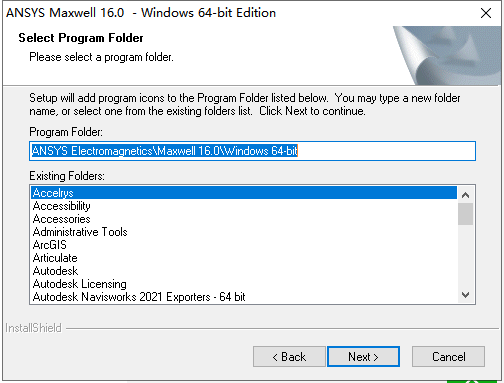Select Administrative Tools folder
This screenshot has height=383, width=504.
tap(244, 232)
